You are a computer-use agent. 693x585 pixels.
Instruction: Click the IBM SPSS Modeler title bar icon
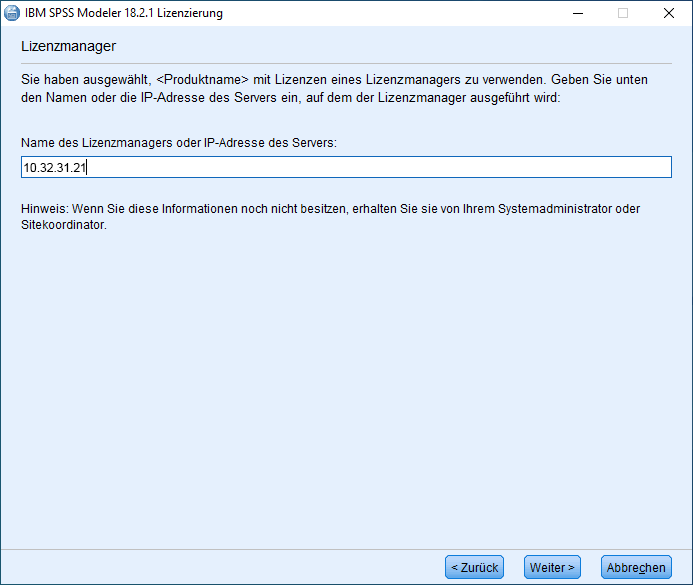12,13
